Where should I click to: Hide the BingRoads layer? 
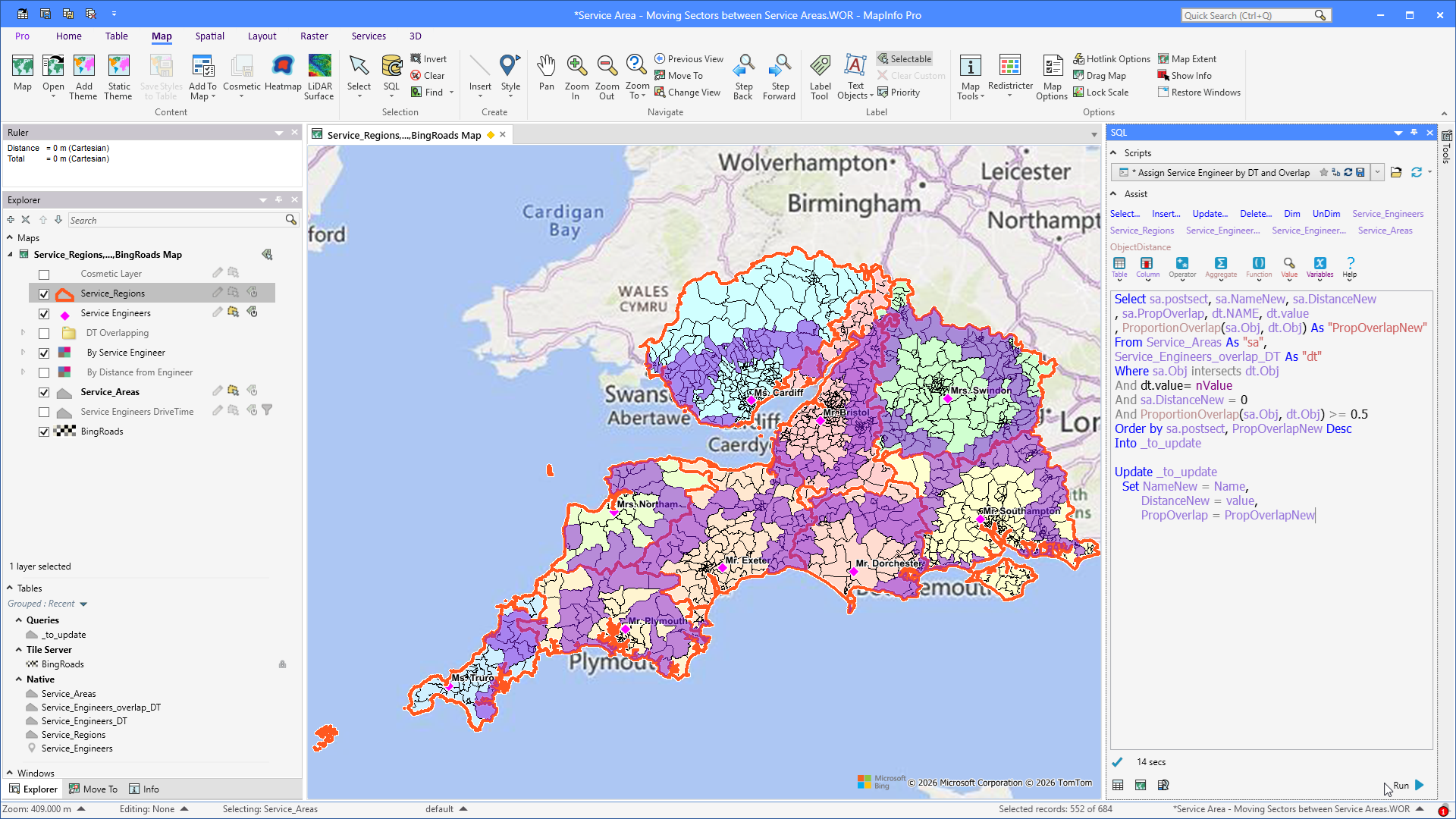pos(44,432)
